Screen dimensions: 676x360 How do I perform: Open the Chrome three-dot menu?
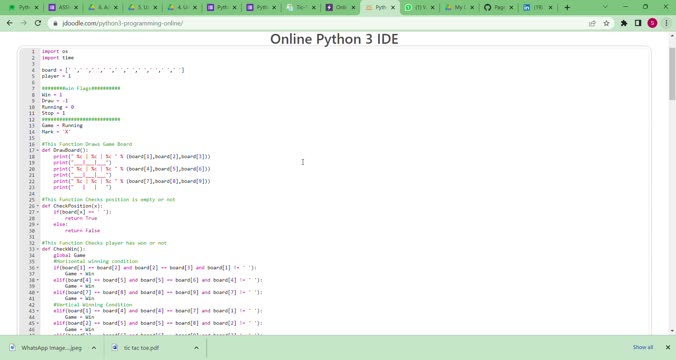667,23
